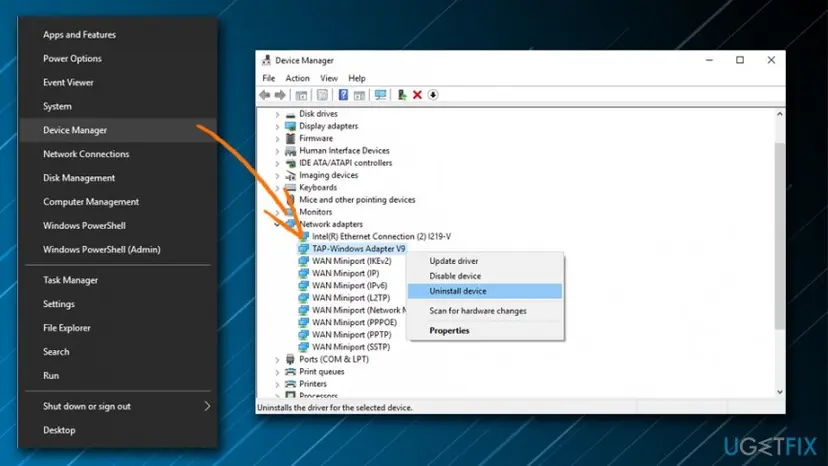Expand the Display adapters node

point(277,126)
